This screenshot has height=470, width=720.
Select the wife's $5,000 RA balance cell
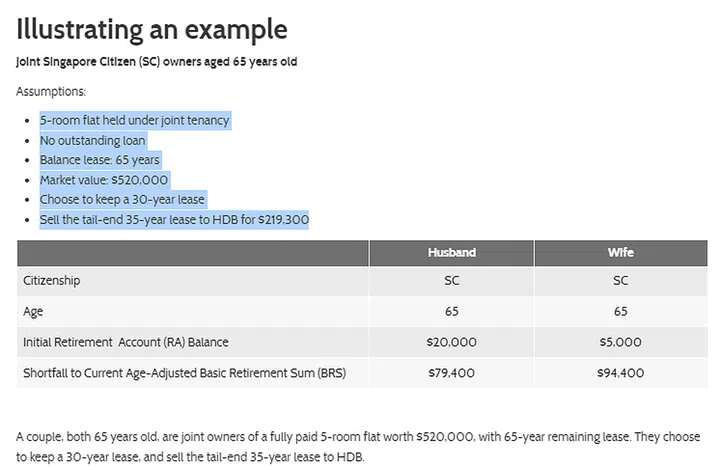pyautogui.click(x=620, y=342)
